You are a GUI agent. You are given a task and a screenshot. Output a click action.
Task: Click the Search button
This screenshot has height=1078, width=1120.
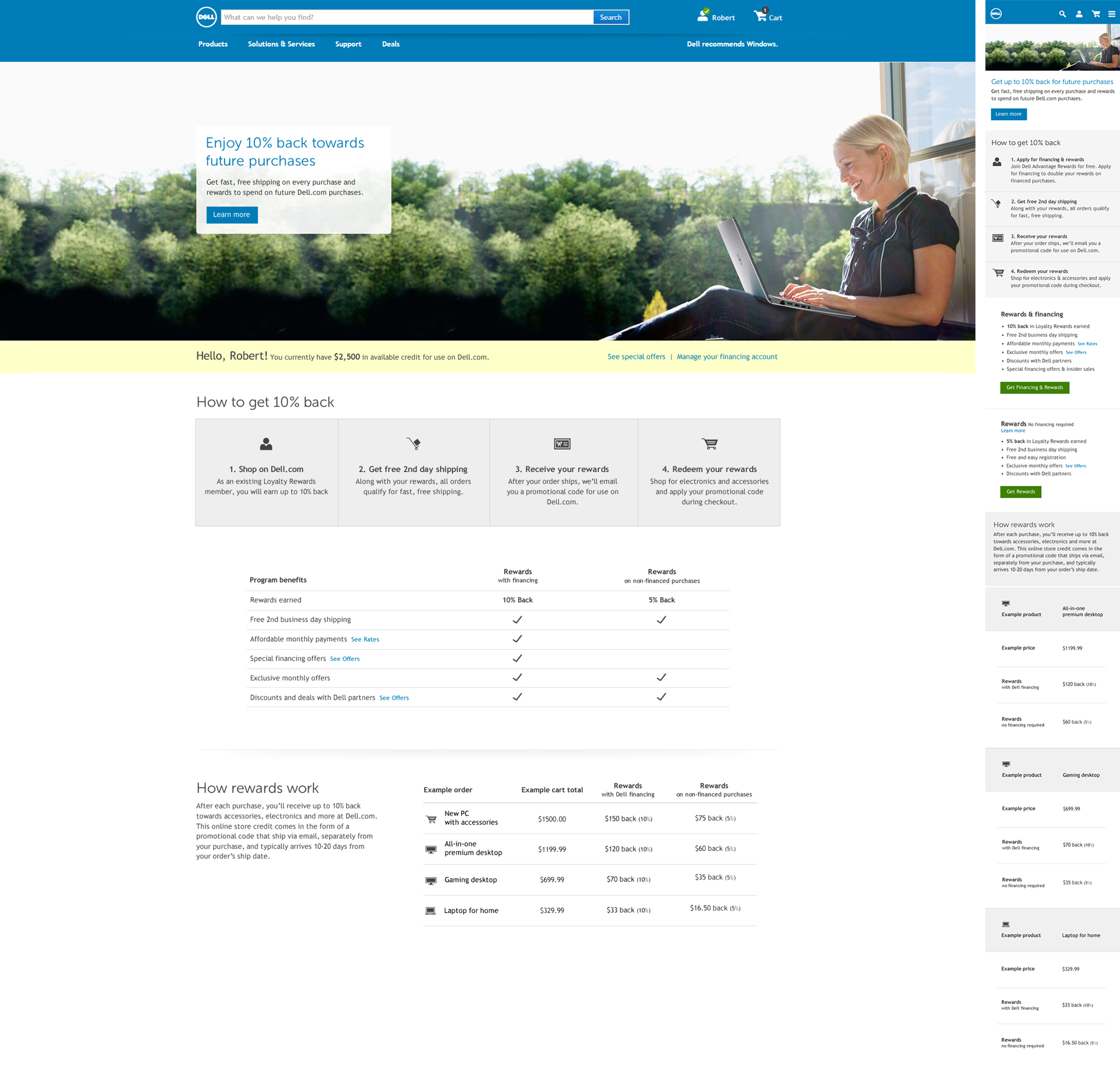610,17
